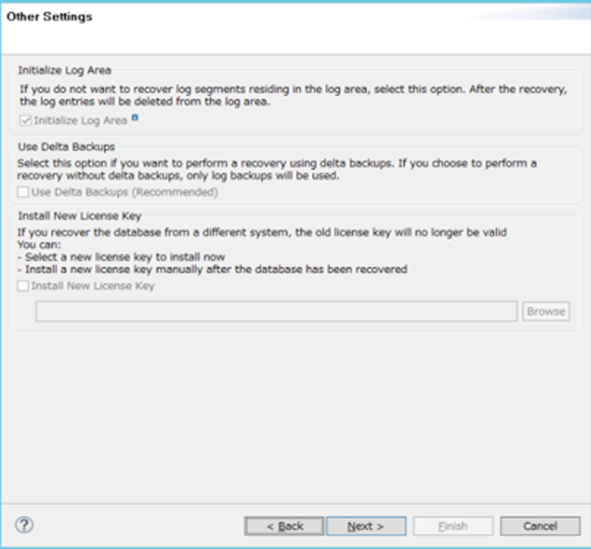Open help via the question mark icon
Screen dimensions: 591x549
24,525
